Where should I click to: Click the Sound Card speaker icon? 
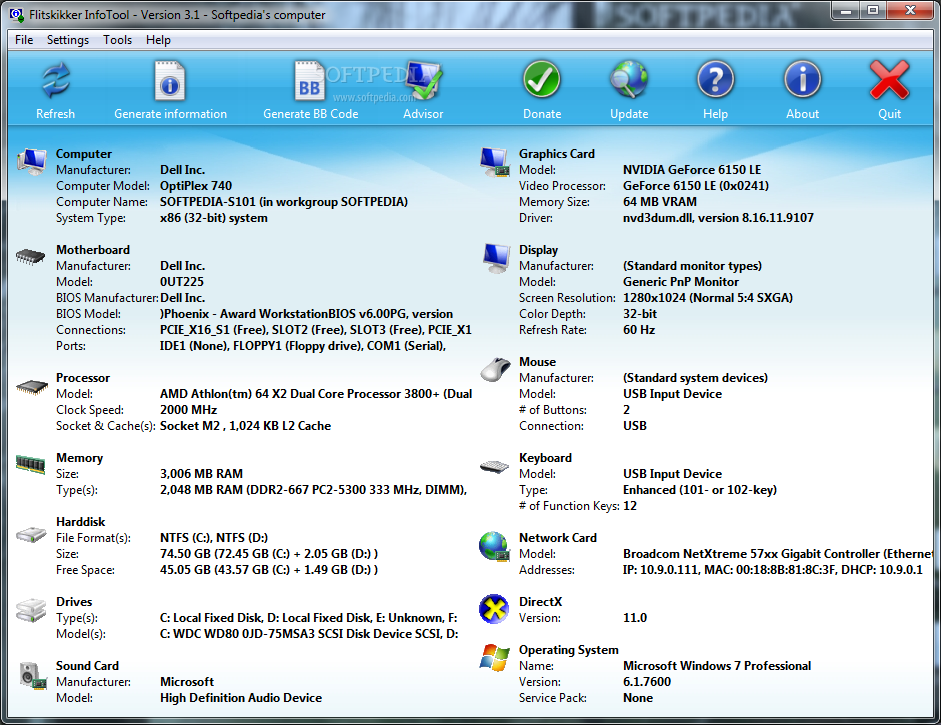[33, 675]
